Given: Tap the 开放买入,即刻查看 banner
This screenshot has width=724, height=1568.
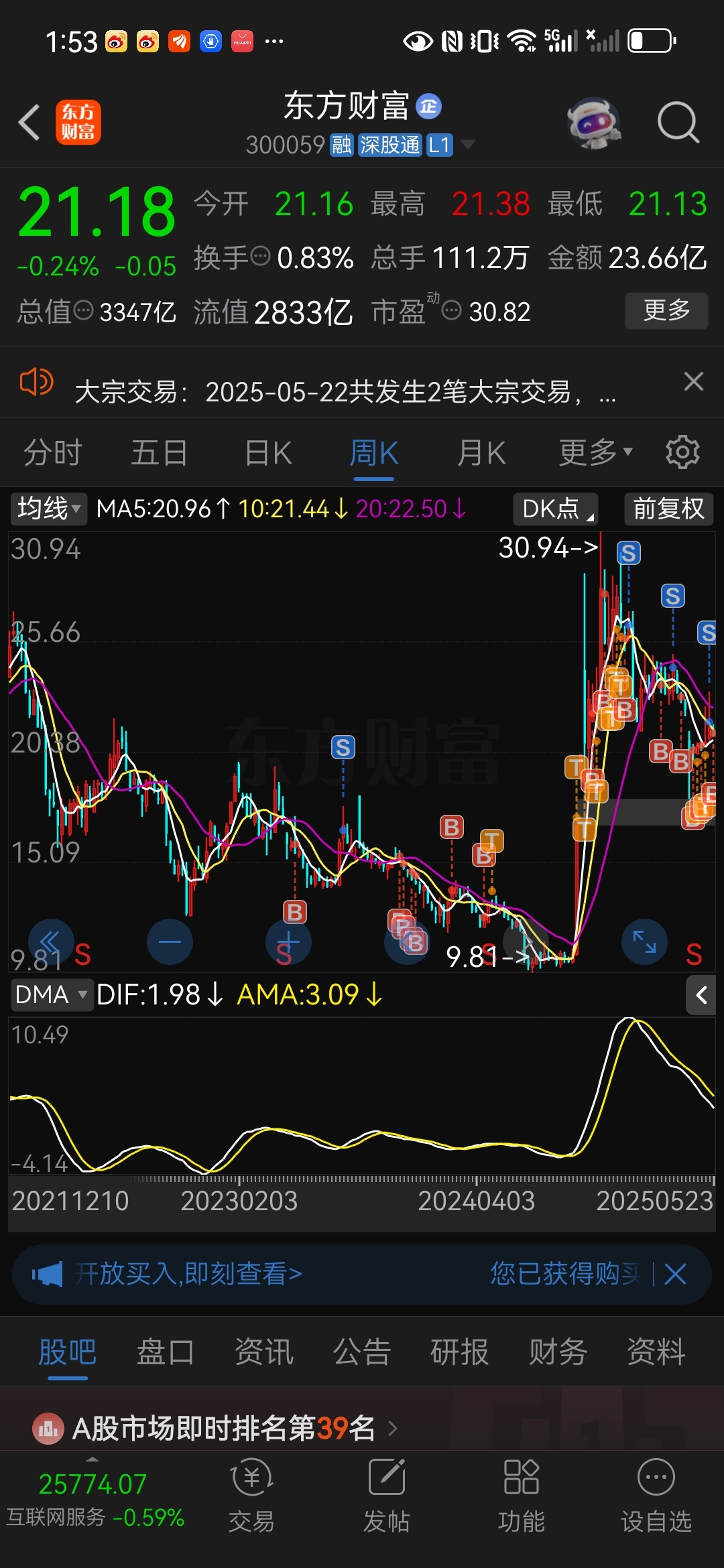Looking at the screenshot, I should pyautogui.click(x=188, y=1274).
